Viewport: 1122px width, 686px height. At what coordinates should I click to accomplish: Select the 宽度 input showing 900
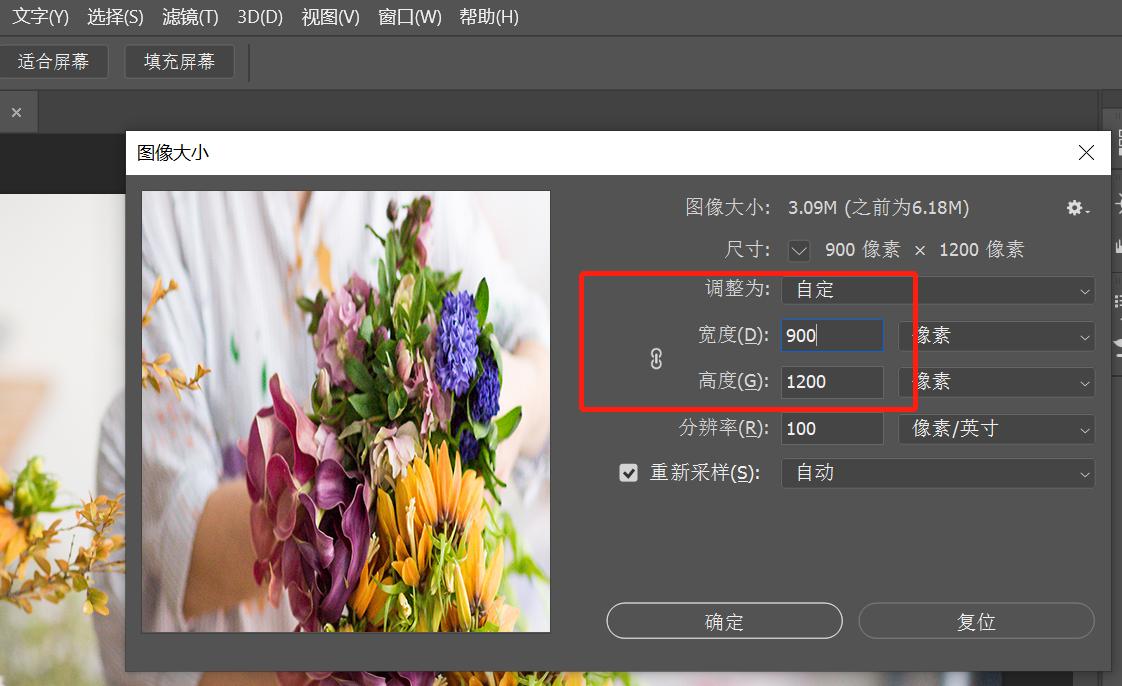coord(831,335)
